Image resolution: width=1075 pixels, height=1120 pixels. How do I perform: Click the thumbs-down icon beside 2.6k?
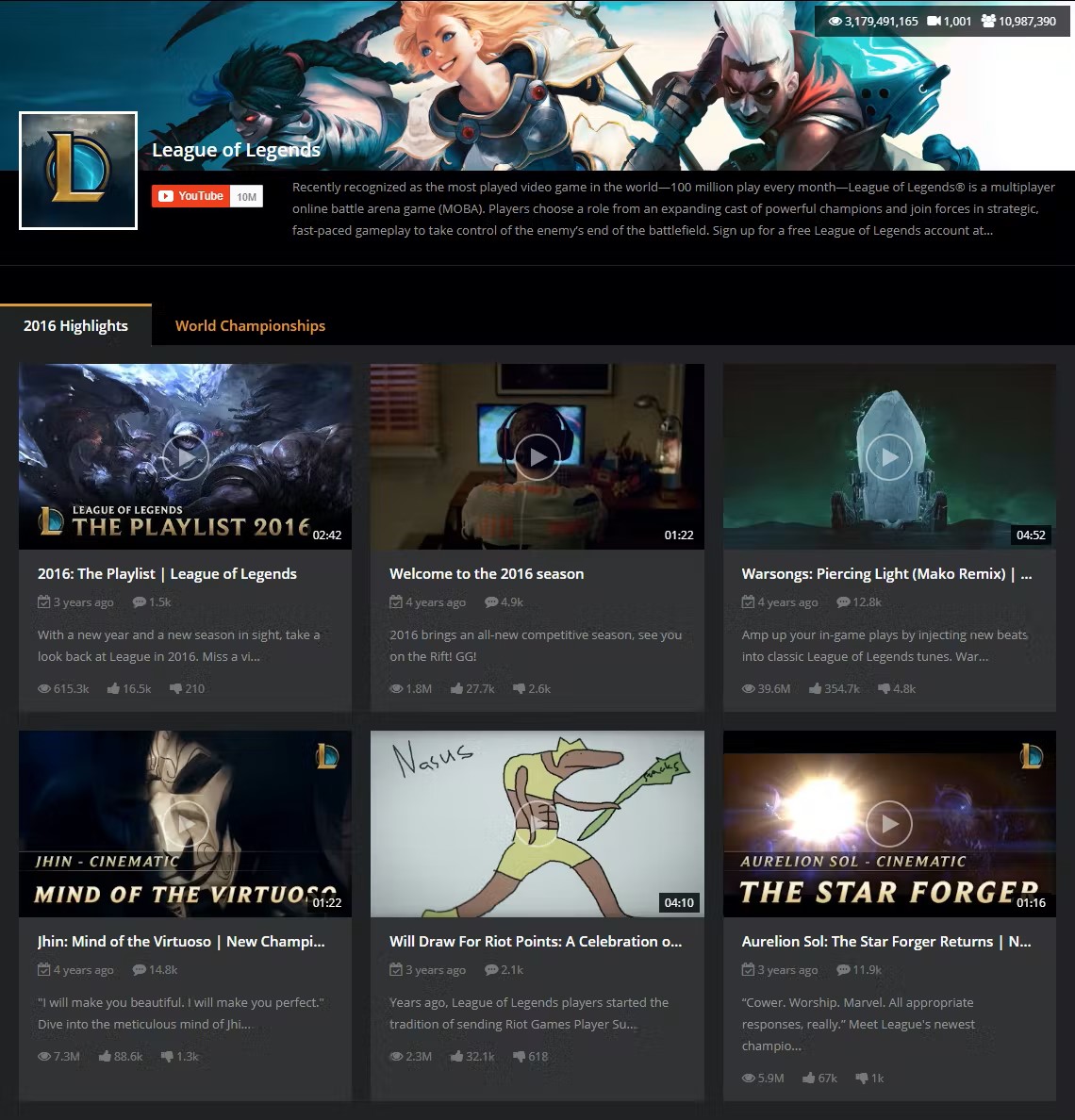tap(520, 688)
